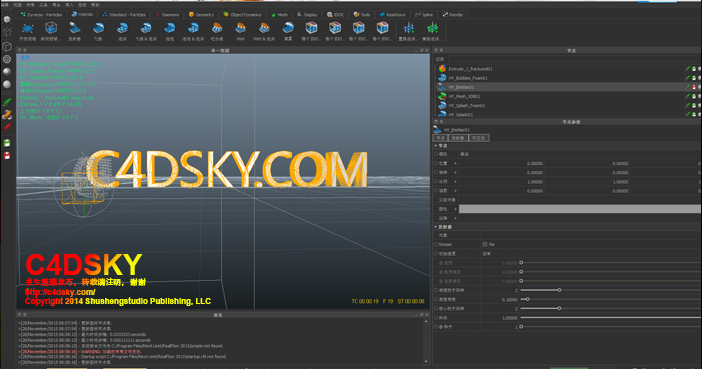702x369 pixels.
Task: Toggle cache disk icon for HY_Bubbles_Foam01
Action: pos(694,78)
